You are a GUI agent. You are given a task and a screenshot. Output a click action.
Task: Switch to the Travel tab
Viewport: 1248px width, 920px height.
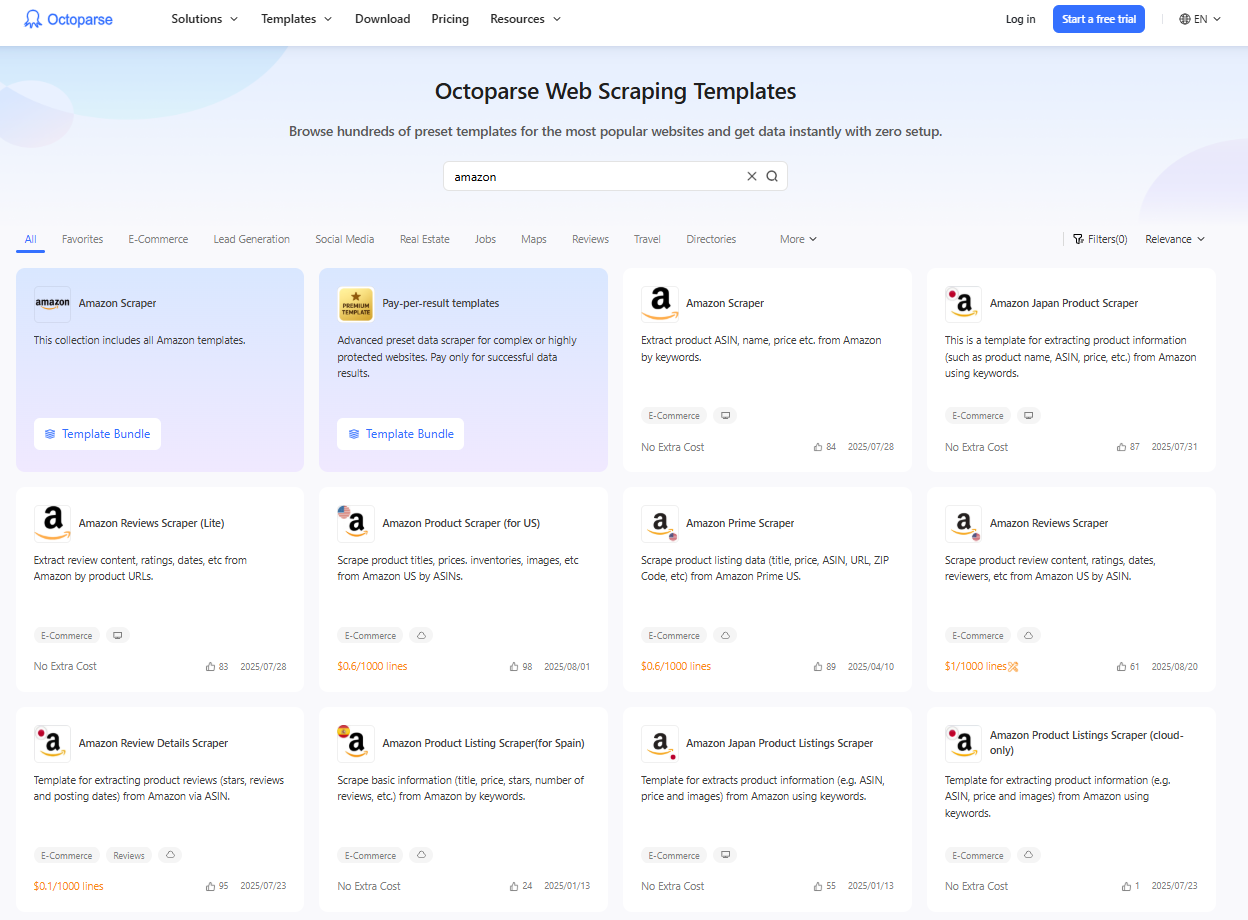pyautogui.click(x=647, y=239)
